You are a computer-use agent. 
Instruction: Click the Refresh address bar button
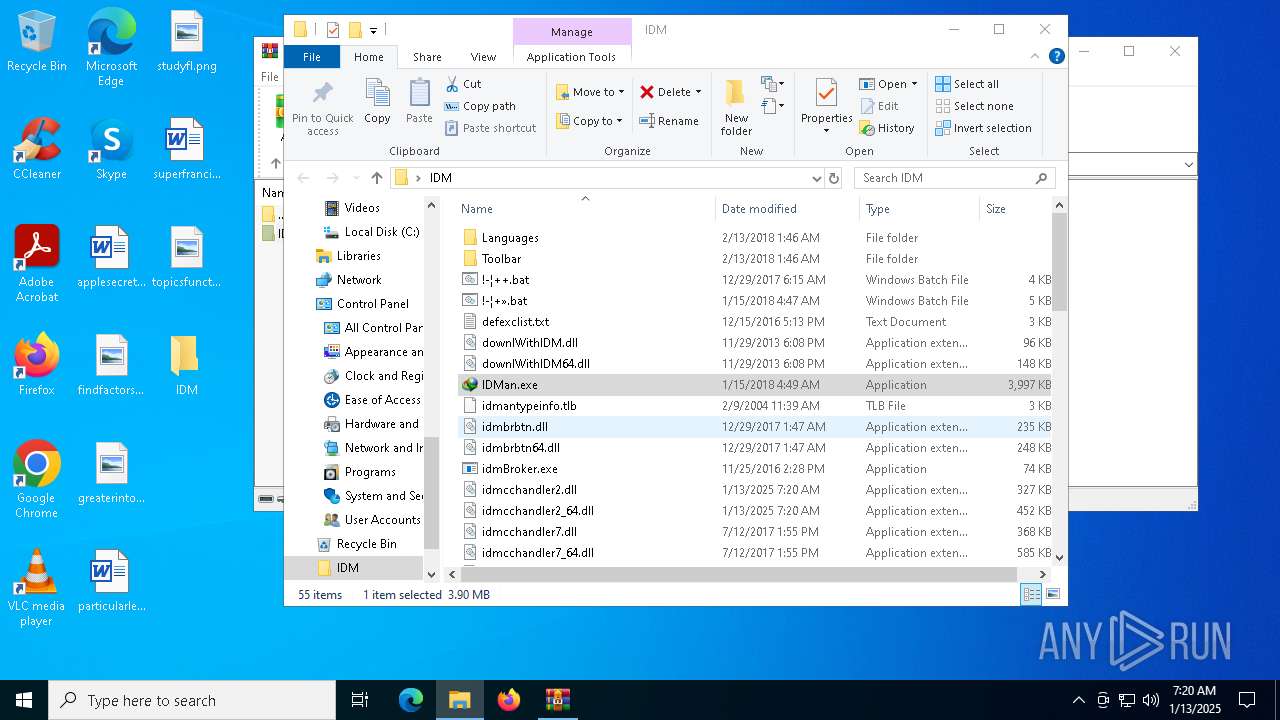click(x=834, y=178)
